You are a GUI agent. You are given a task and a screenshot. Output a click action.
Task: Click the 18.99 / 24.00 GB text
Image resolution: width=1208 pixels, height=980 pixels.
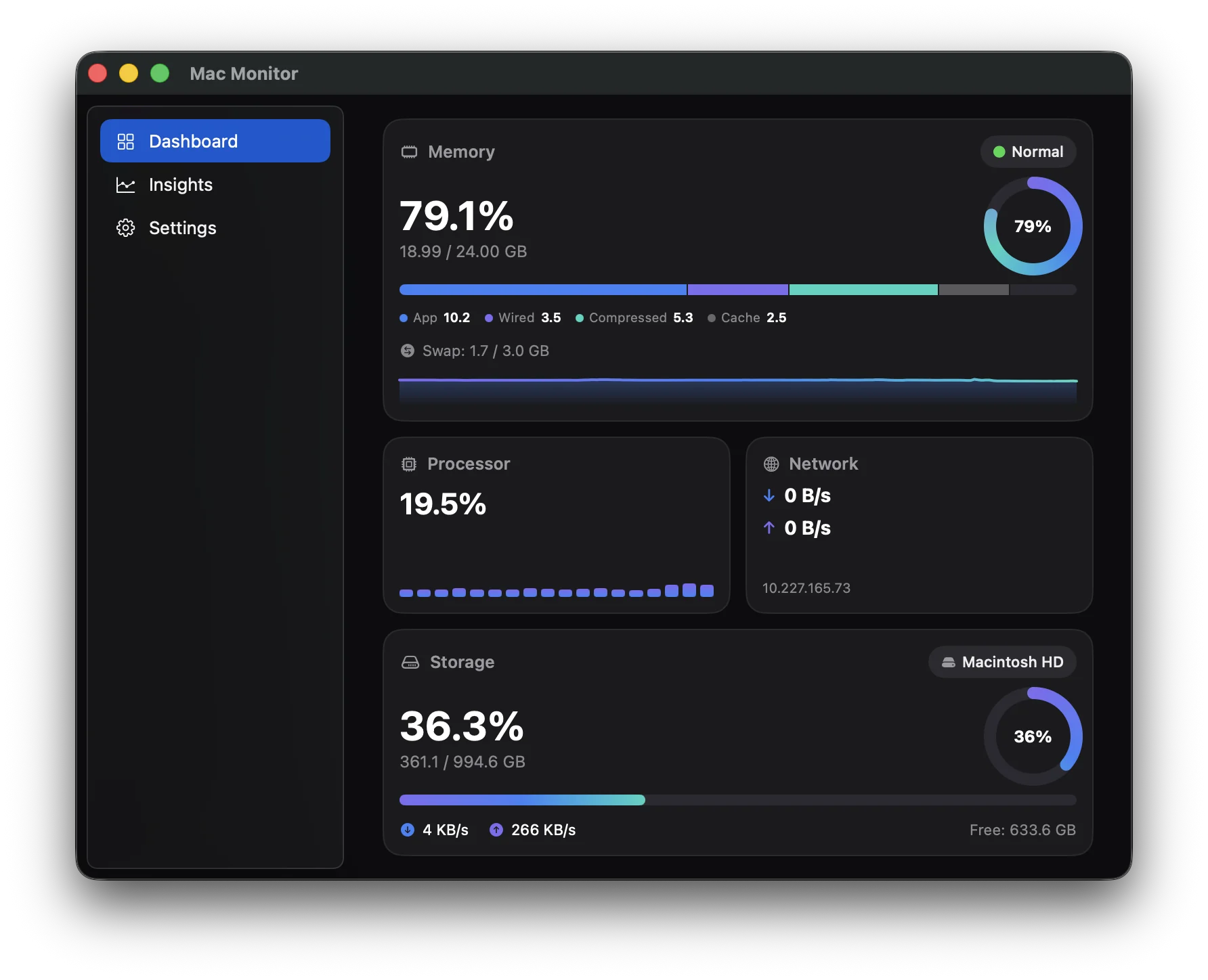[x=463, y=252]
